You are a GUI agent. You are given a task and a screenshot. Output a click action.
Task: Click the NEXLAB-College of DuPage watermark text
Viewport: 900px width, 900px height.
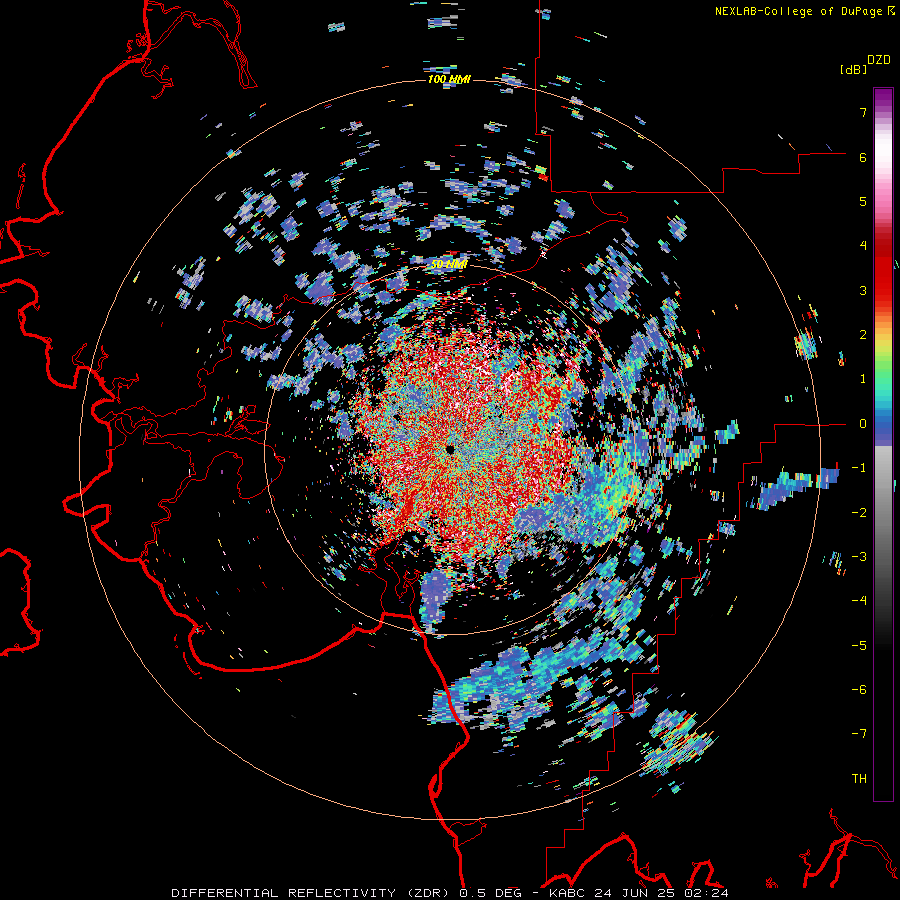(805, 11)
